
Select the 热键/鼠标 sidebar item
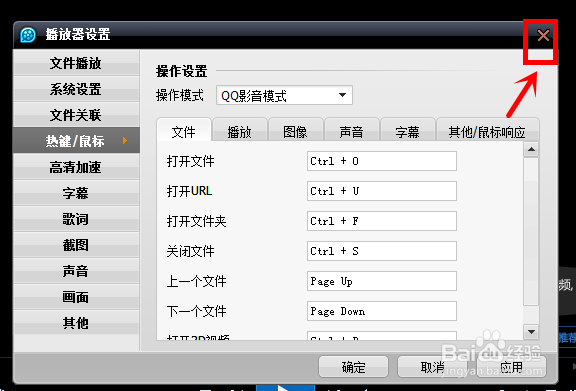76,141
